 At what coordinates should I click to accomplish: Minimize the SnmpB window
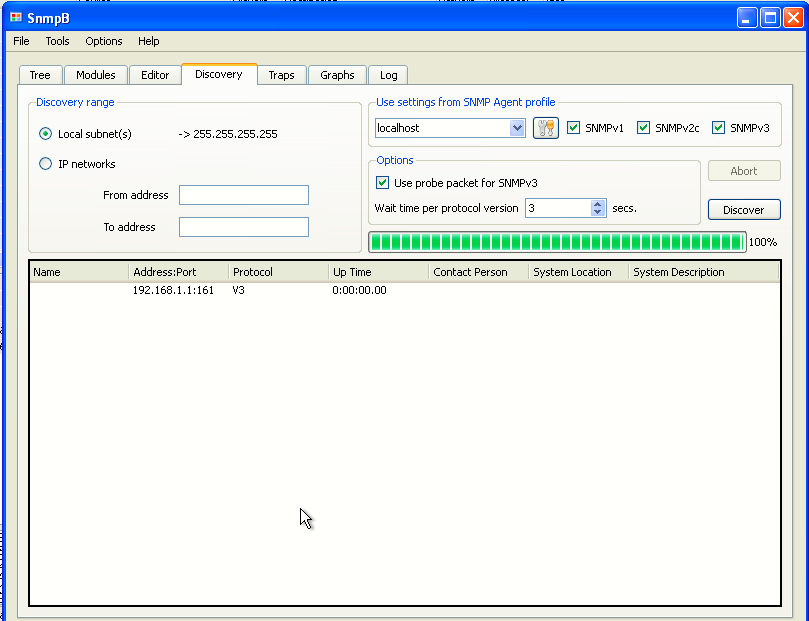point(746,18)
